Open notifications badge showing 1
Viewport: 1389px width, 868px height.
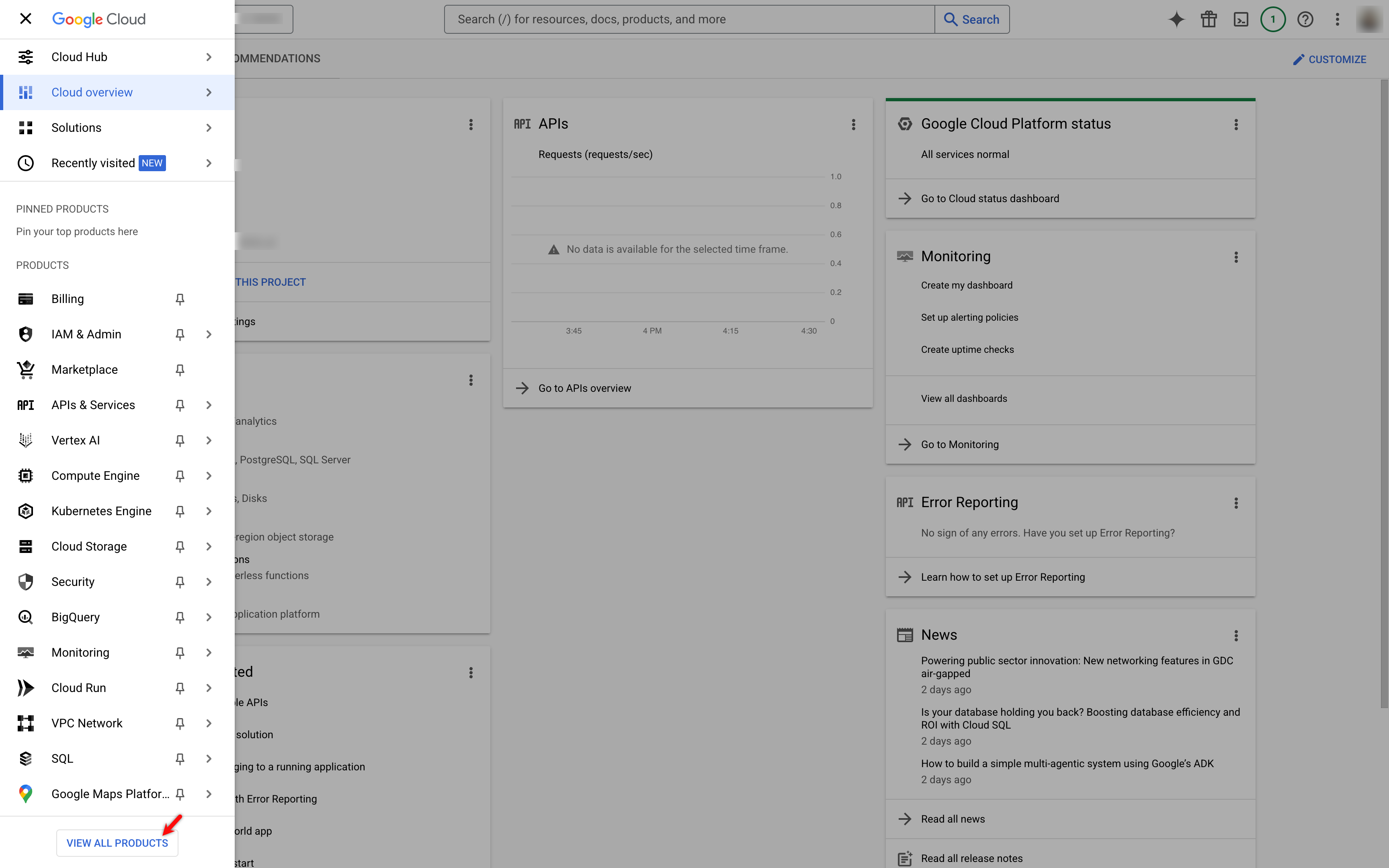coord(1272,20)
